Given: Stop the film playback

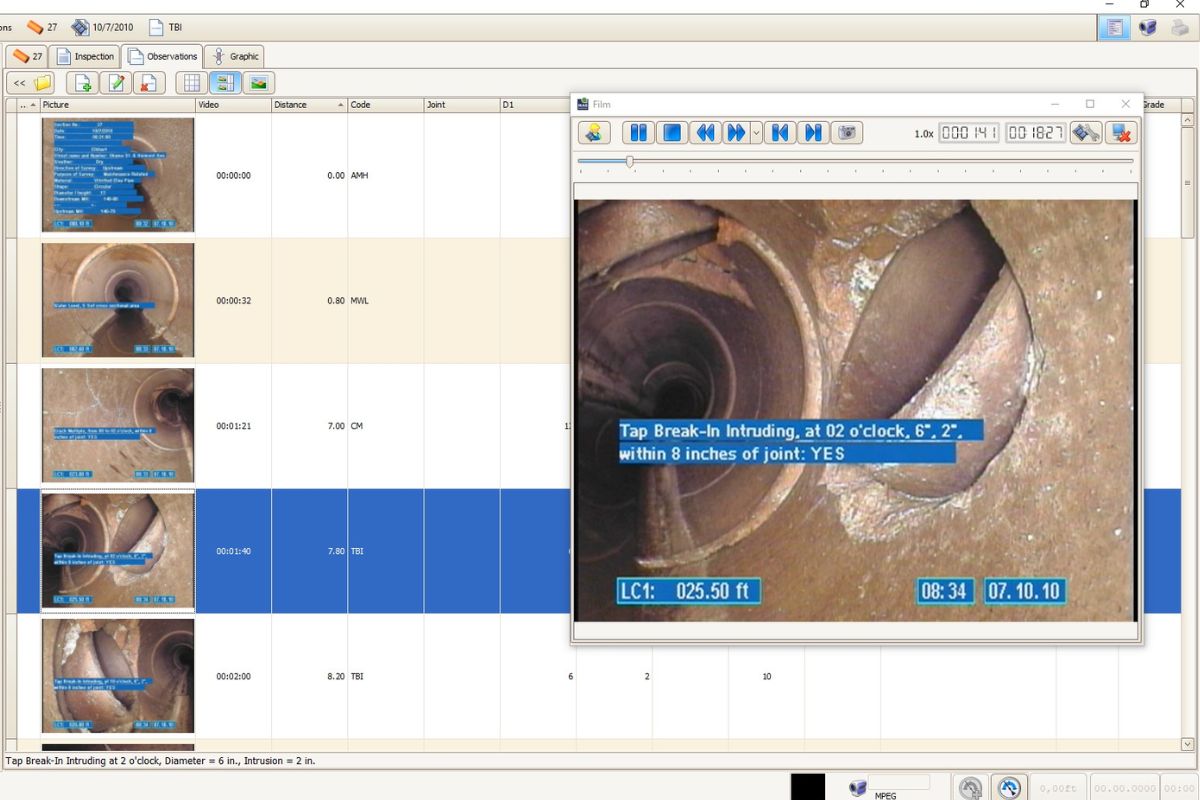Looking at the screenshot, I should 672,132.
